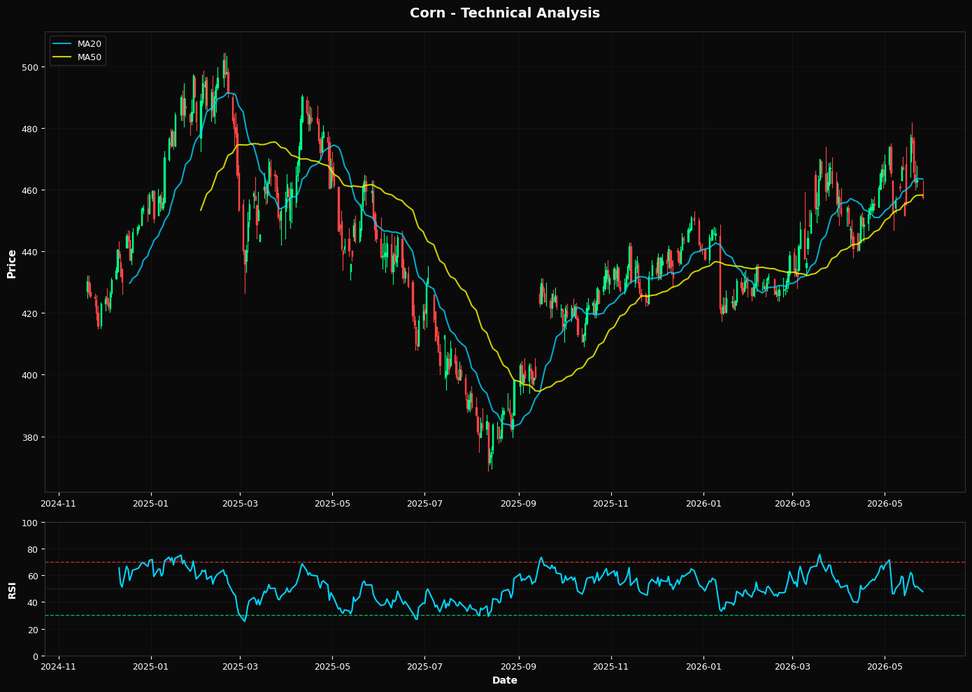
Task: Click the 400 price axis tick
Action: coord(32,375)
